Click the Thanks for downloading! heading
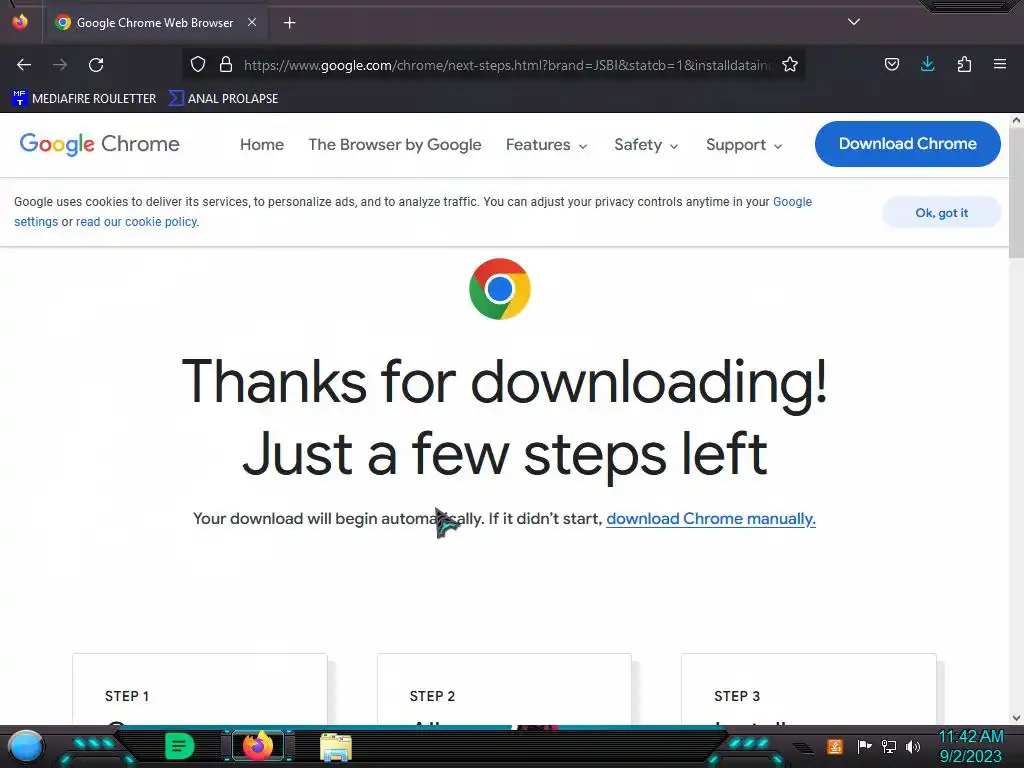Image resolution: width=1024 pixels, height=768 pixels. tap(504, 383)
